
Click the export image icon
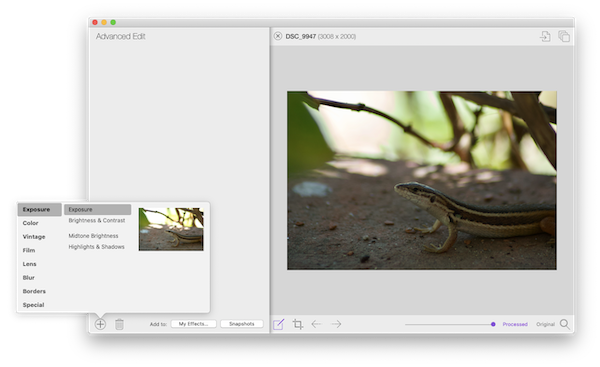[545, 36]
